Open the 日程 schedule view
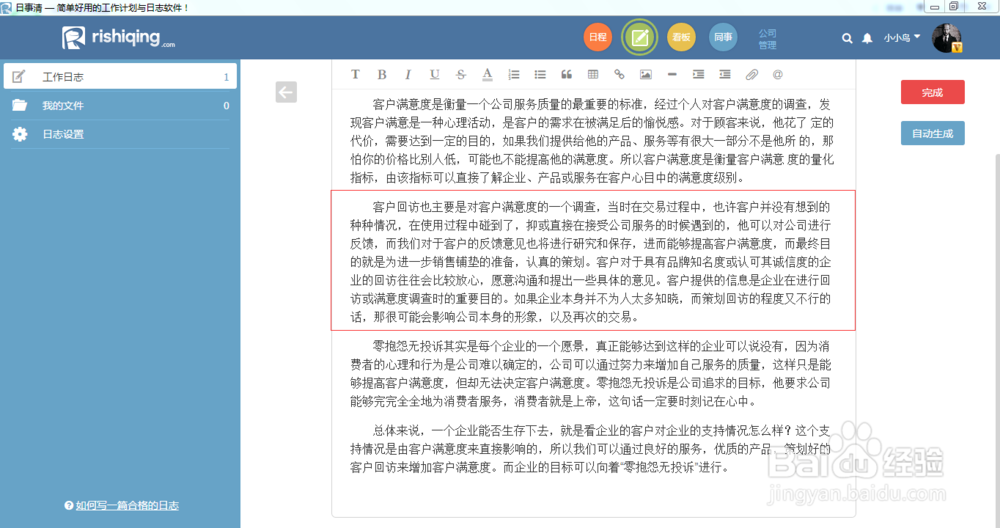Screen dimensions: 1000x528 pyautogui.click(x=598, y=37)
